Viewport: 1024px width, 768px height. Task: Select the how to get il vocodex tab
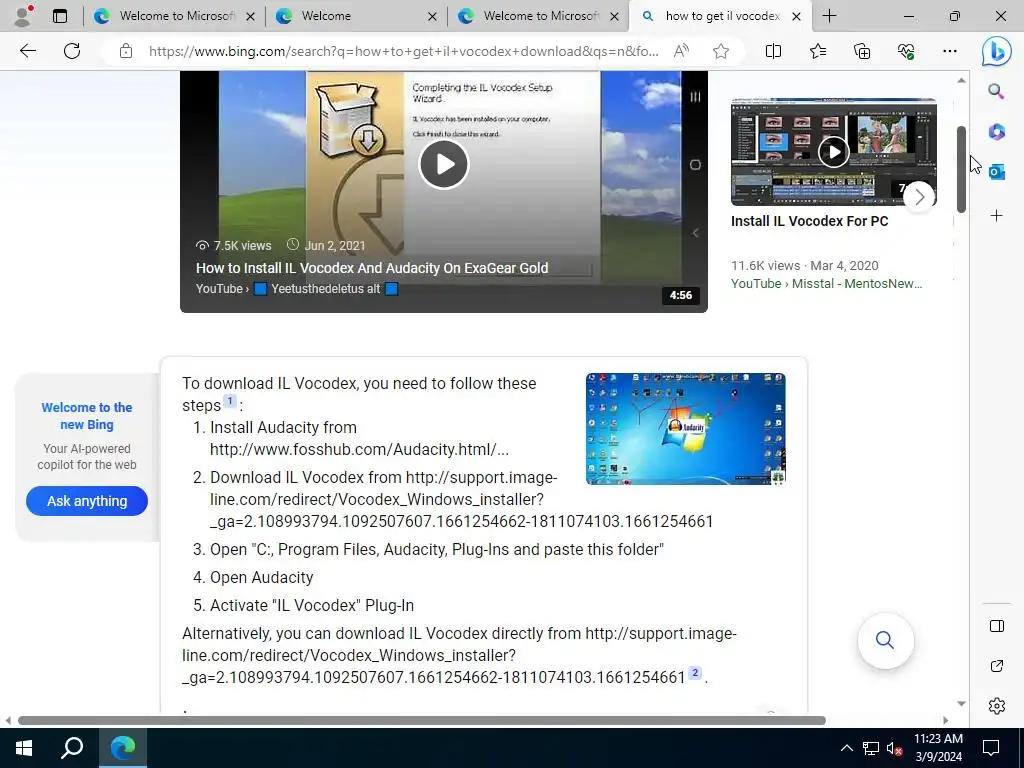click(x=722, y=16)
